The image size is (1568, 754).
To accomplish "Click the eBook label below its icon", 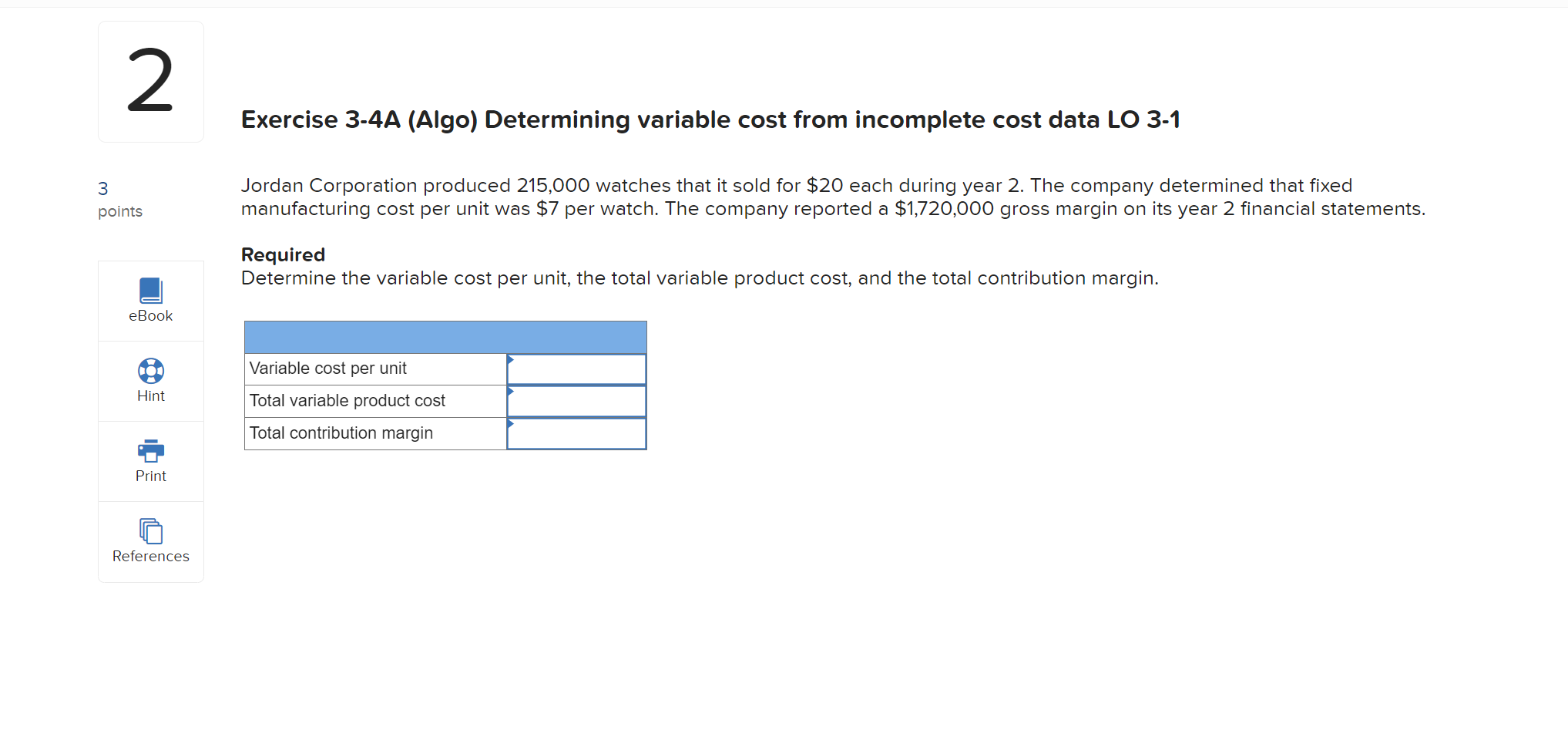I will pyautogui.click(x=150, y=315).
